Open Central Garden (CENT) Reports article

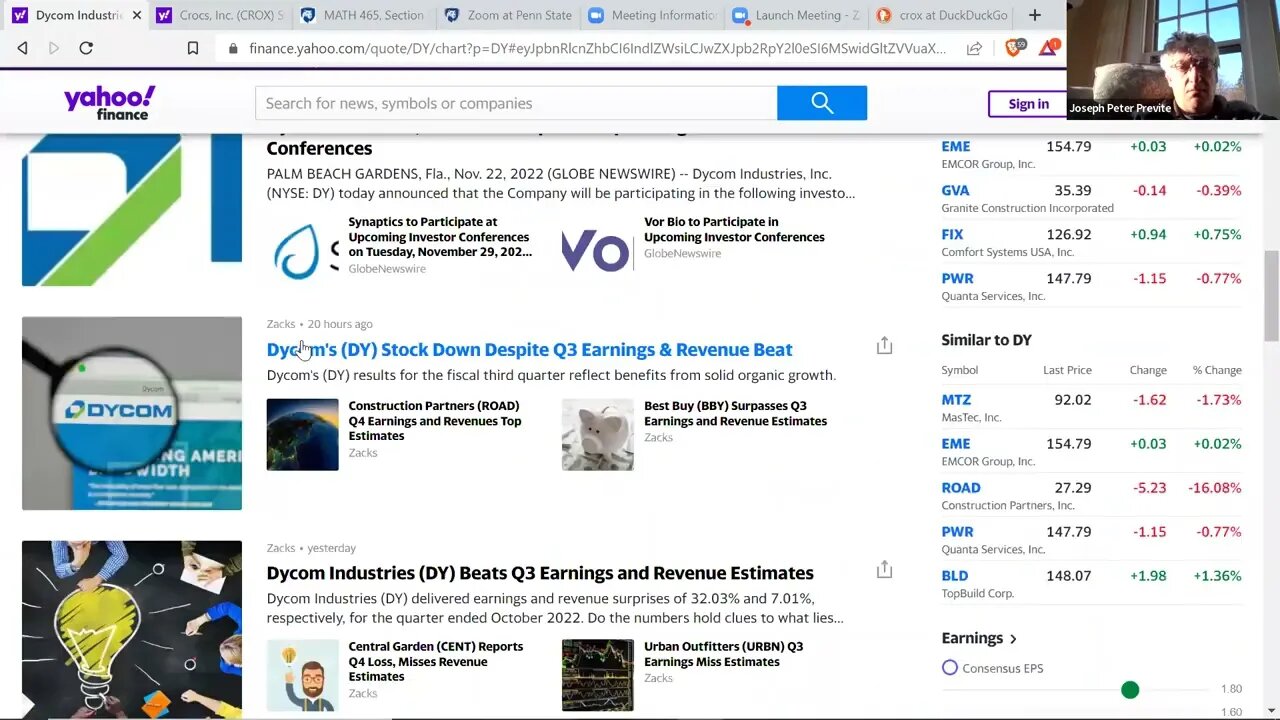[x=435, y=661]
